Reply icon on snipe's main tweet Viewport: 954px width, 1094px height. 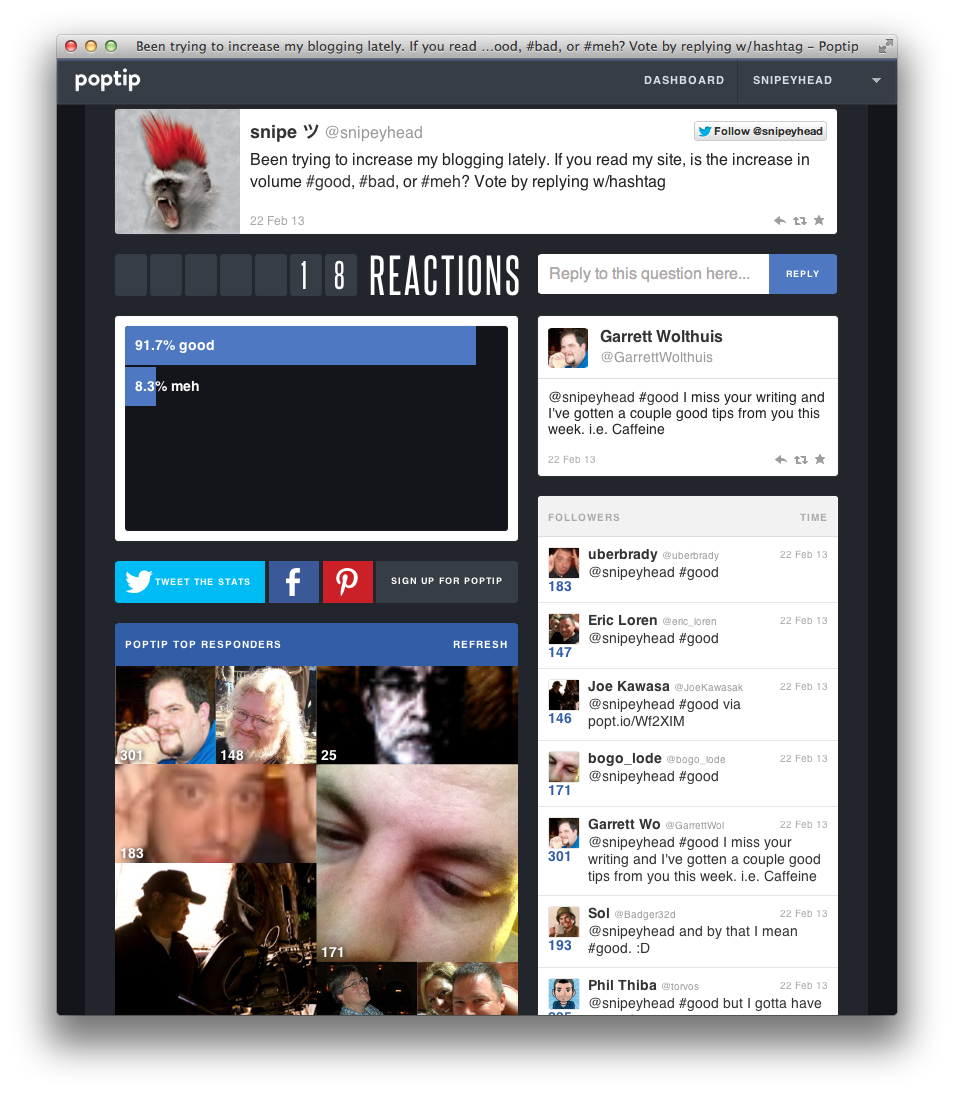pos(780,220)
